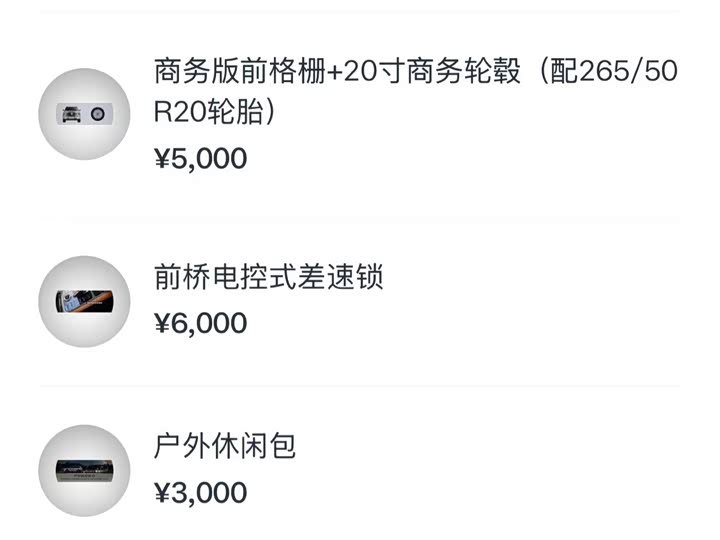The image size is (720, 540).
Task: Click the differential lock image icon
Action: (x=85, y=301)
